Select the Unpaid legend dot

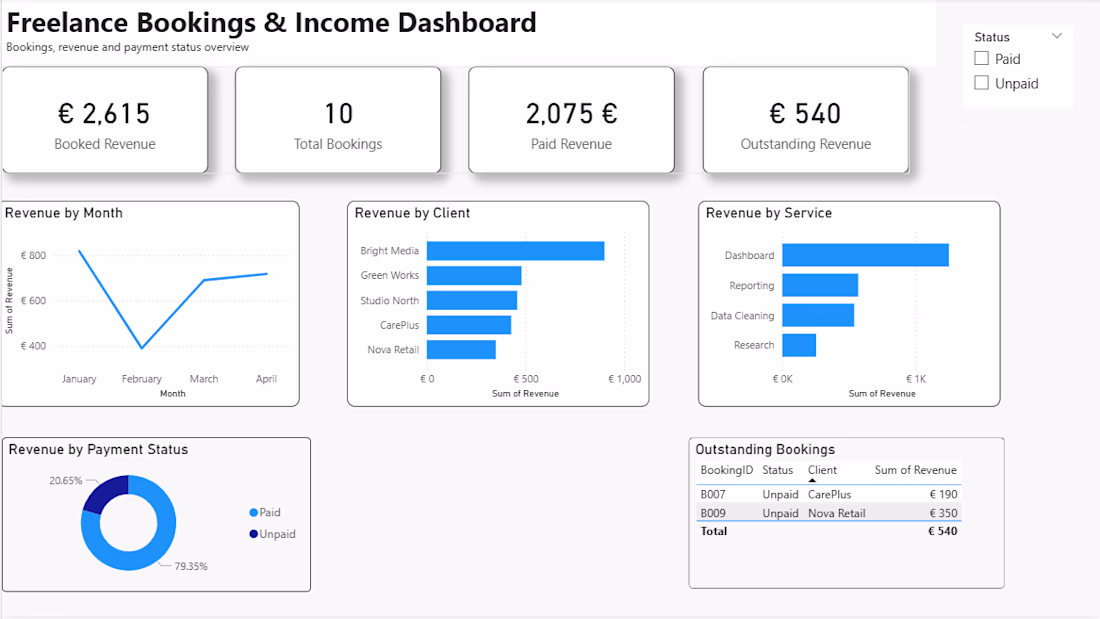[253, 534]
